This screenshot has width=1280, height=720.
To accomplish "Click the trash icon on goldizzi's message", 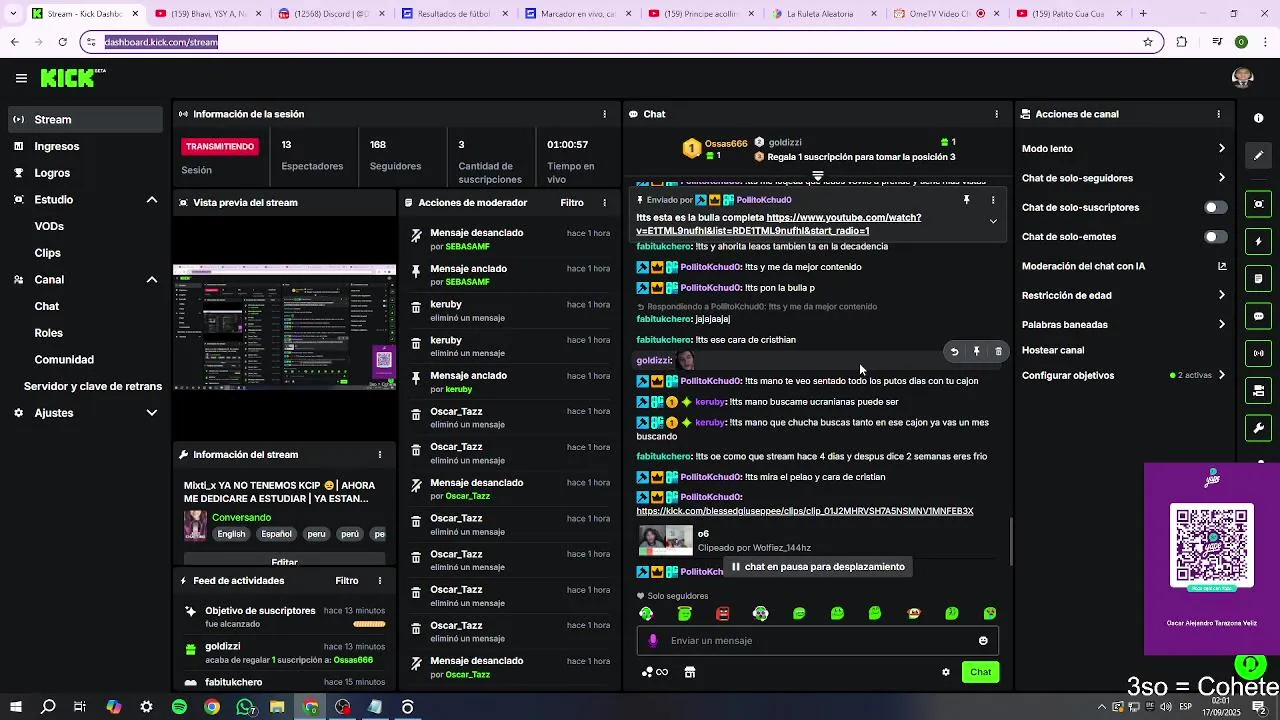I will (998, 352).
